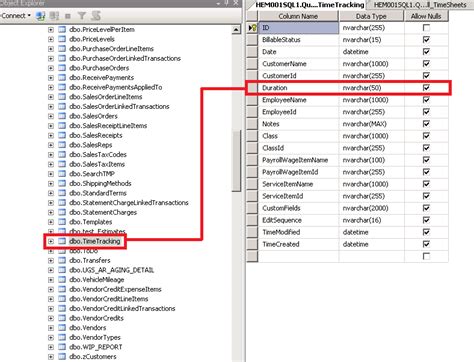Select row header for the CustomerId column
Screen dimensions: 474x362
(252, 76)
